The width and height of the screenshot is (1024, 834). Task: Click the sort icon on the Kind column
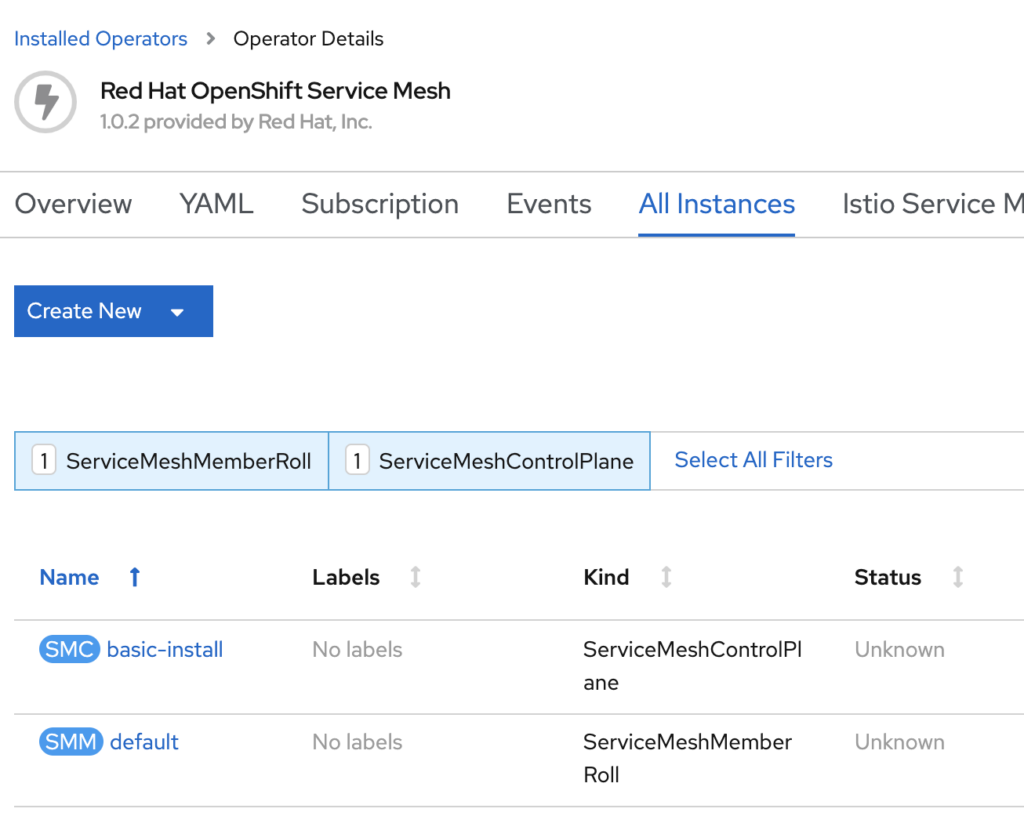pyautogui.click(x=666, y=577)
